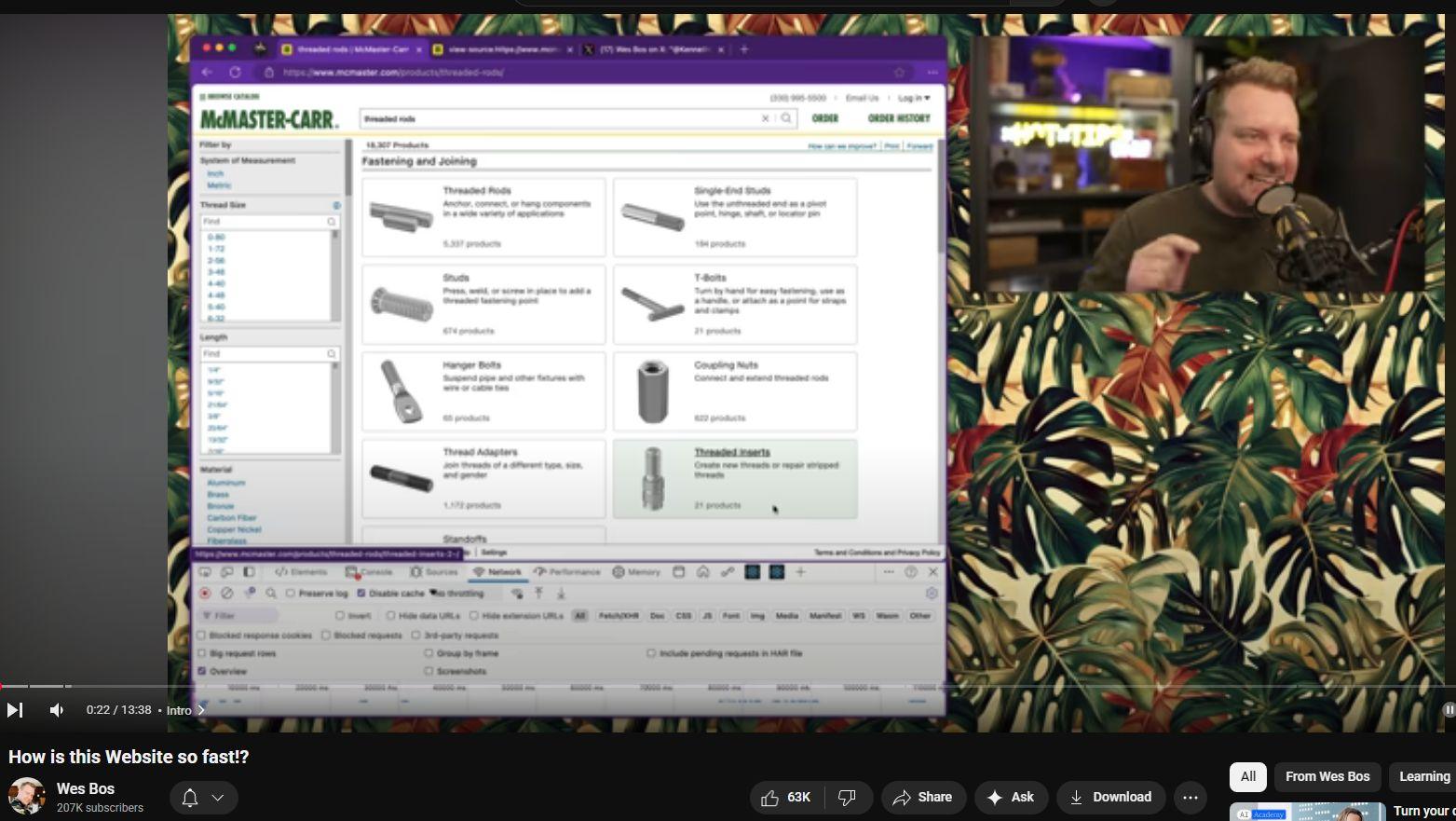Open Wes Bos channel avatar
This screenshot has width=1456, height=821.
coord(27,797)
